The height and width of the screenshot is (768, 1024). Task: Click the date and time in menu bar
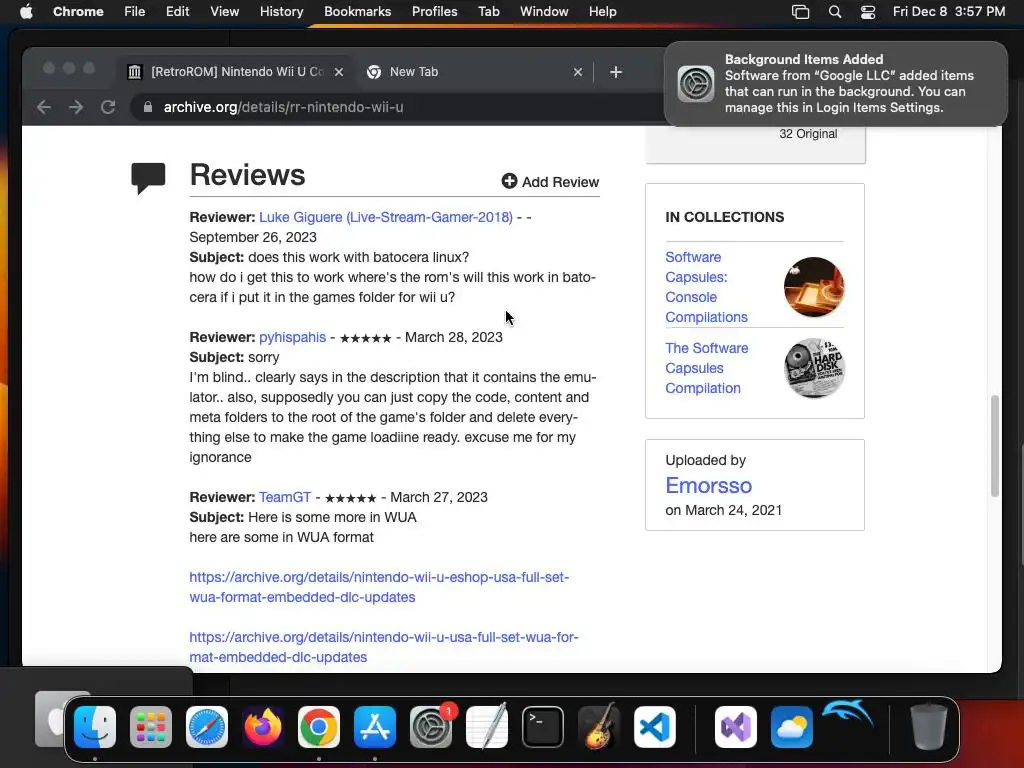click(948, 12)
